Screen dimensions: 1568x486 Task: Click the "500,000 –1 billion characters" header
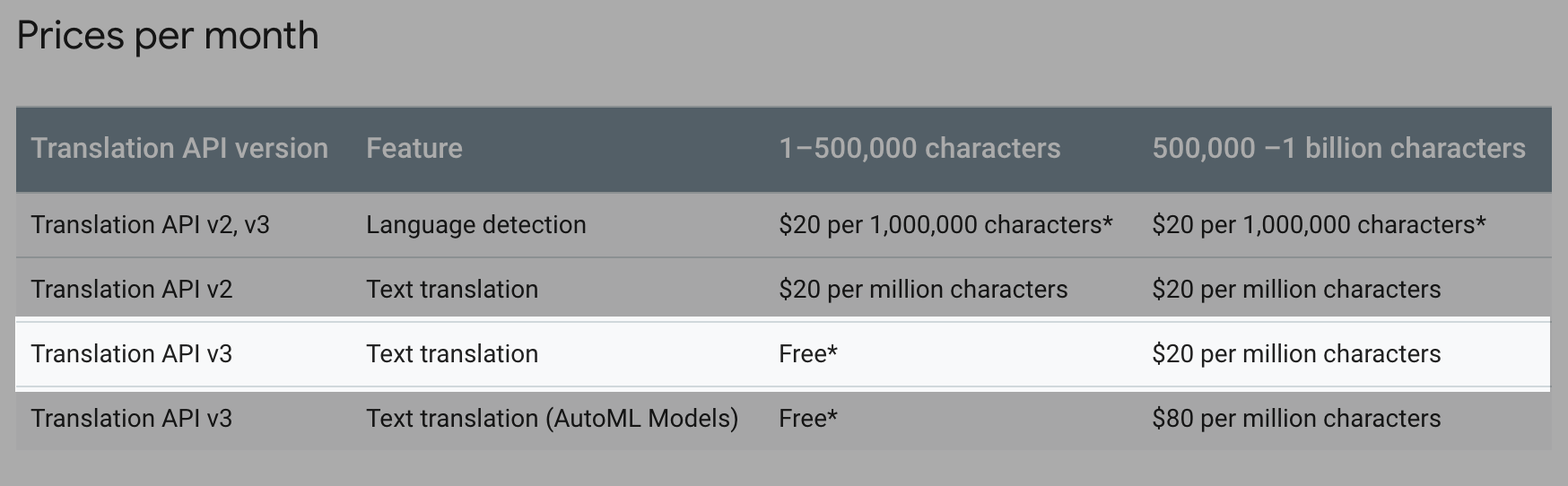tap(1338, 148)
